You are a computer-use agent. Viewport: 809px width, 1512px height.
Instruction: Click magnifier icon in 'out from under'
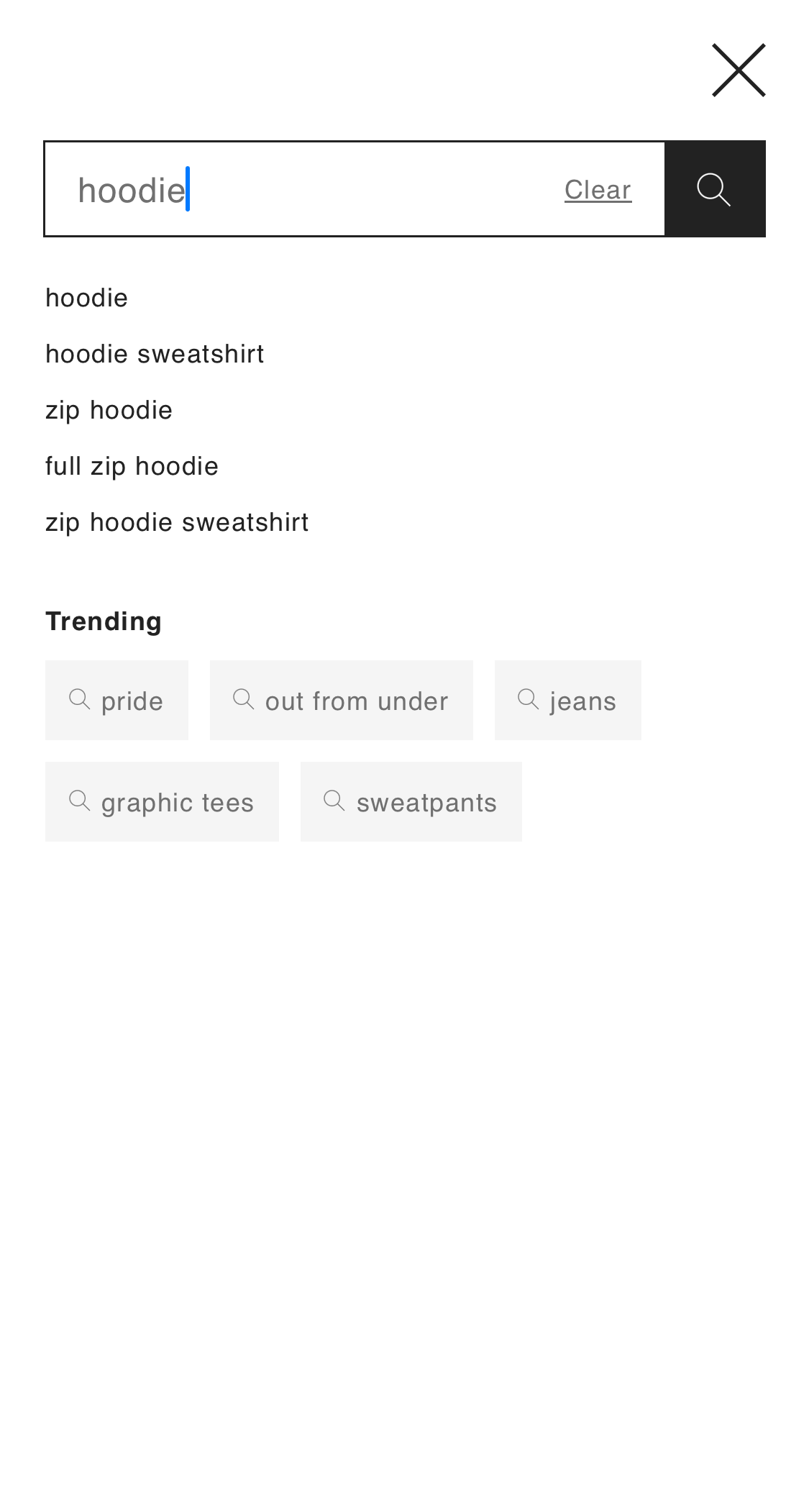(244, 699)
